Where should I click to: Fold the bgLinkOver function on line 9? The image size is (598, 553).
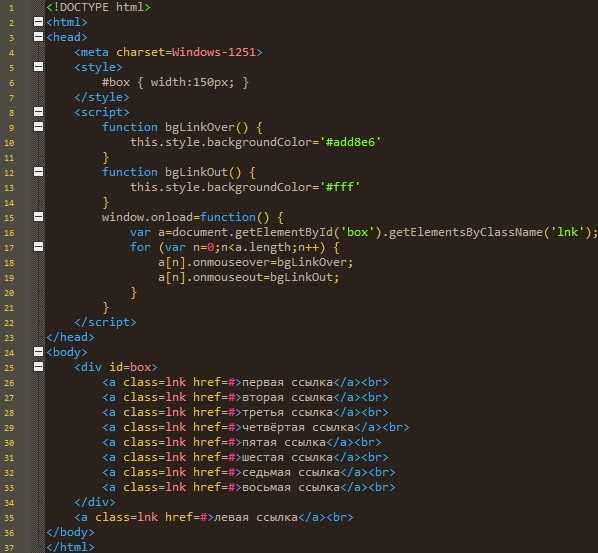click(39, 126)
